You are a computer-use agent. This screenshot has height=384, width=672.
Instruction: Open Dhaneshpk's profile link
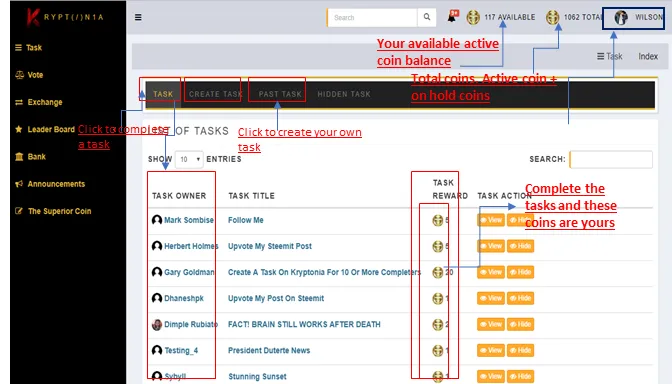(x=184, y=298)
